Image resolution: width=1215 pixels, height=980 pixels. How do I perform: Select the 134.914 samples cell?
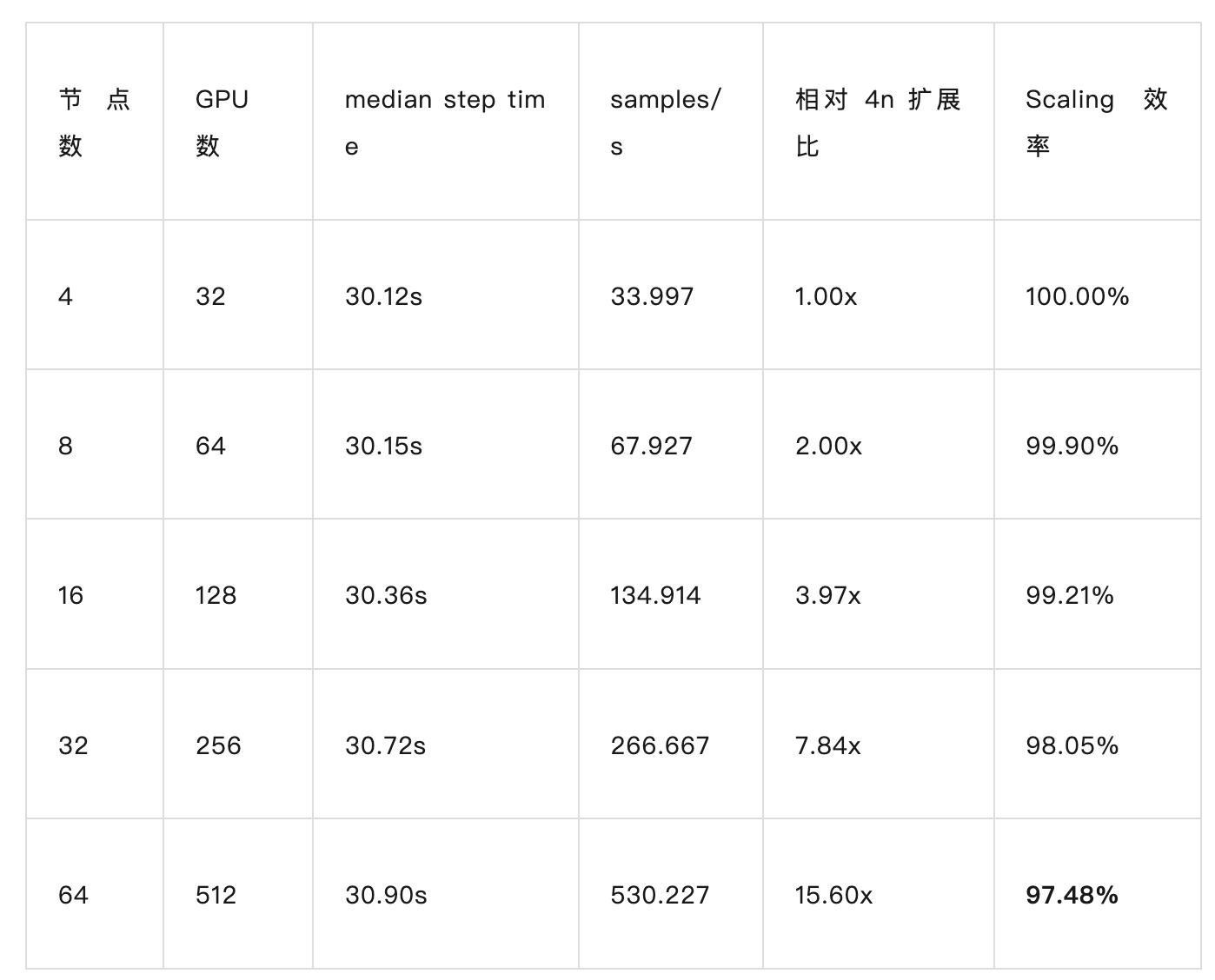[x=671, y=594]
